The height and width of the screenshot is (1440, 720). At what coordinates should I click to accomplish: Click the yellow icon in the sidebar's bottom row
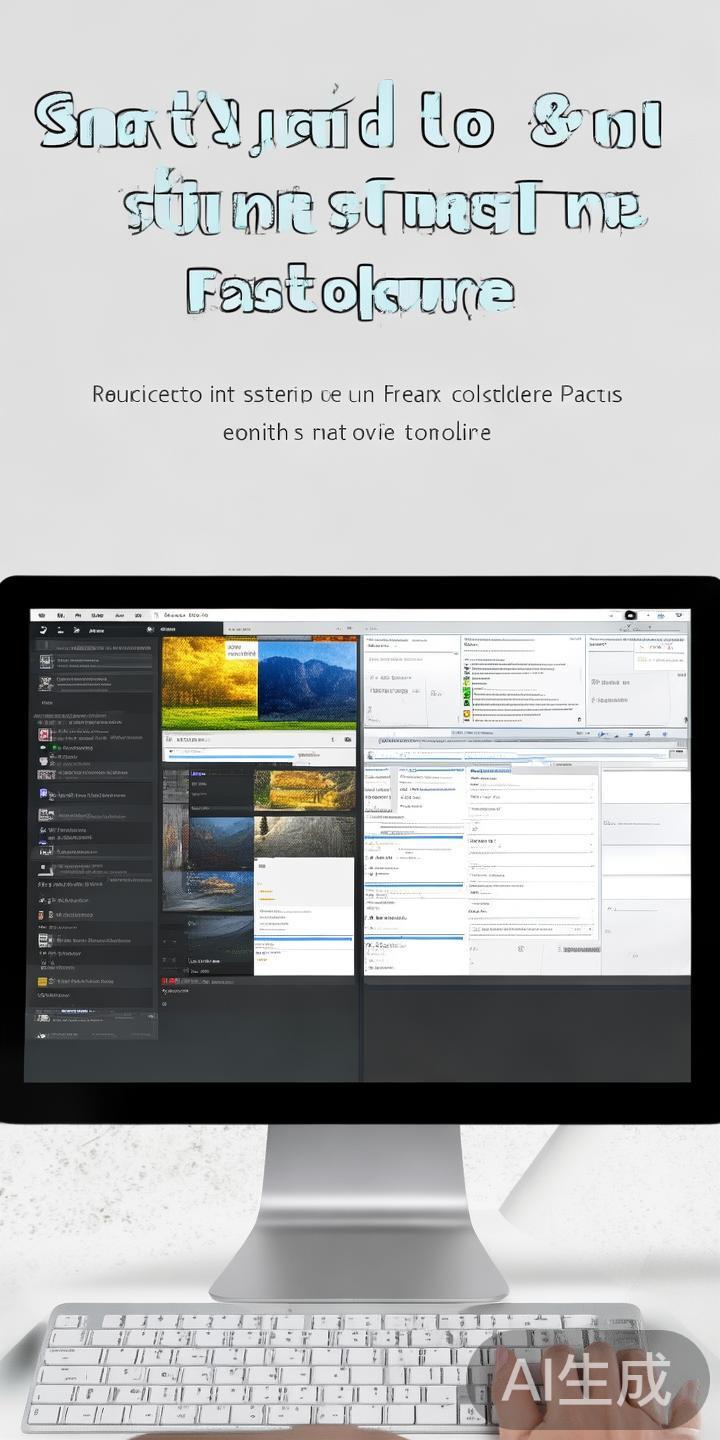[43, 982]
